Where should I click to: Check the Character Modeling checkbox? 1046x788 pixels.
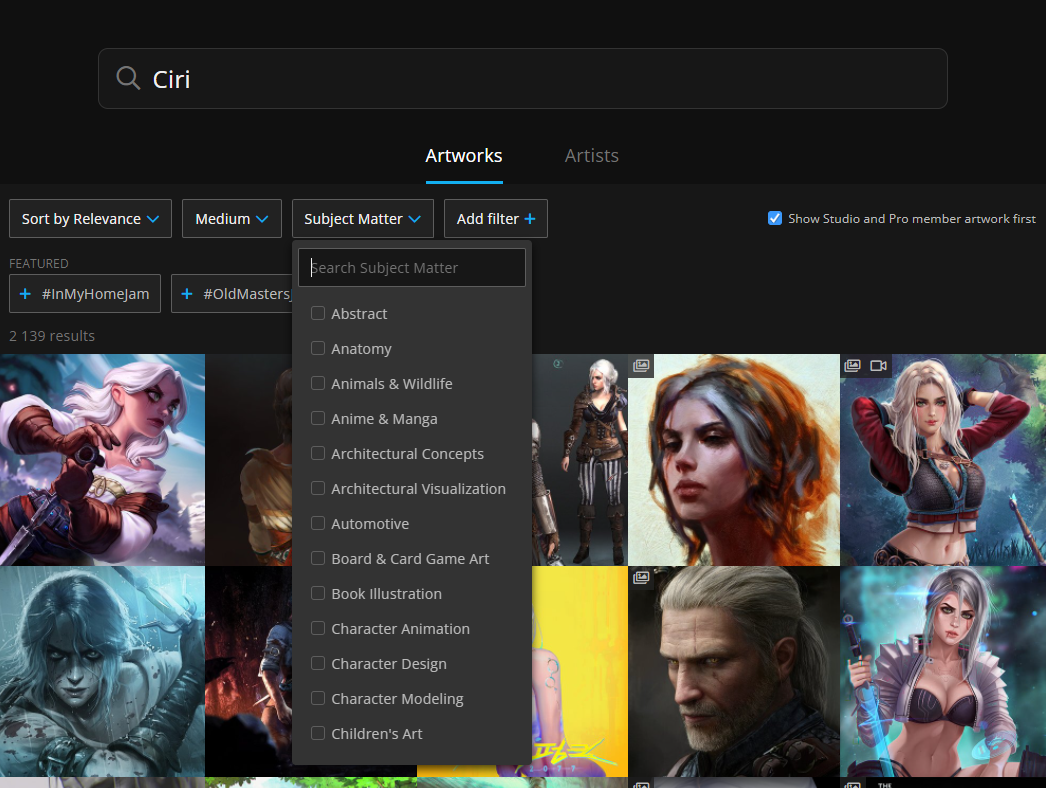pyautogui.click(x=318, y=699)
